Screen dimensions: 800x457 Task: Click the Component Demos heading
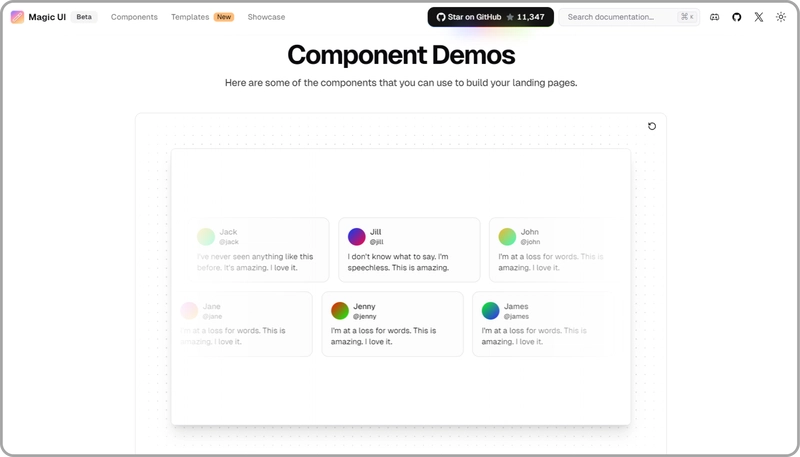[401, 55]
